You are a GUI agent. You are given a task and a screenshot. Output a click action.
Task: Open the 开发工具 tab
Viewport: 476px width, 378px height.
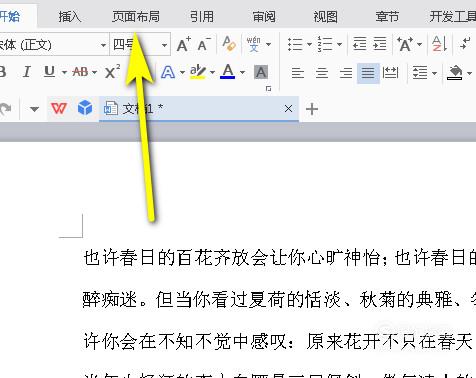[453, 16]
